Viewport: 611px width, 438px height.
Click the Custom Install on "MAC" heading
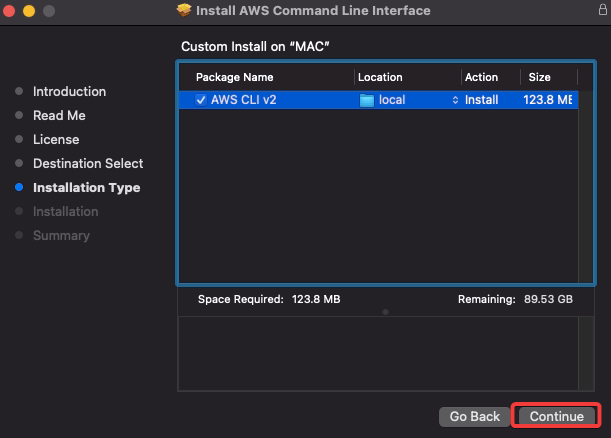tap(255, 47)
